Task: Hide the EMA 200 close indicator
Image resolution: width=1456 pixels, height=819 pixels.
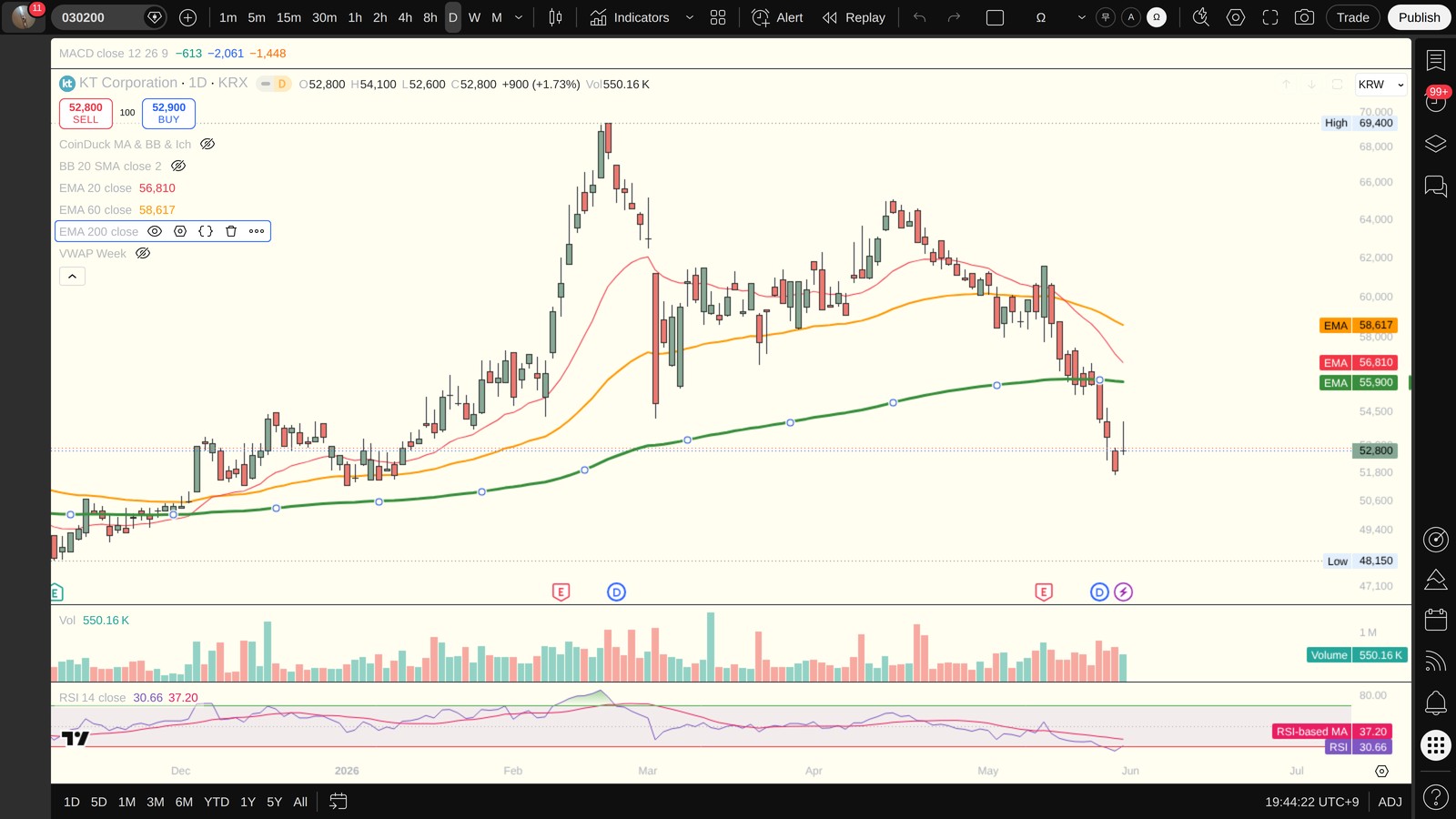Action: tap(155, 231)
